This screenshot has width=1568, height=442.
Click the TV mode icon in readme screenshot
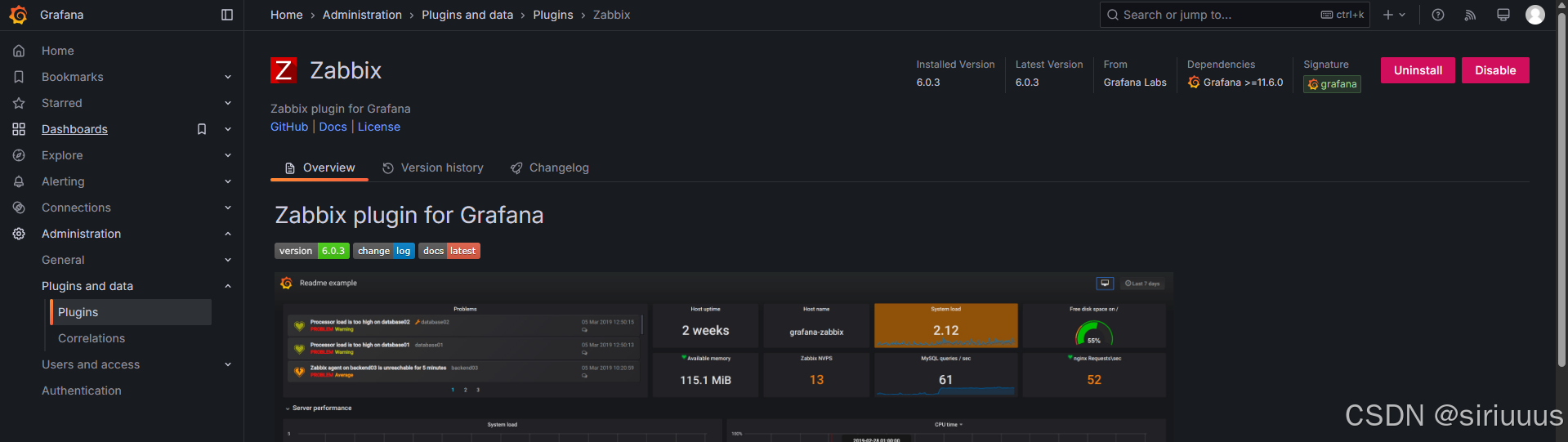tap(1105, 284)
